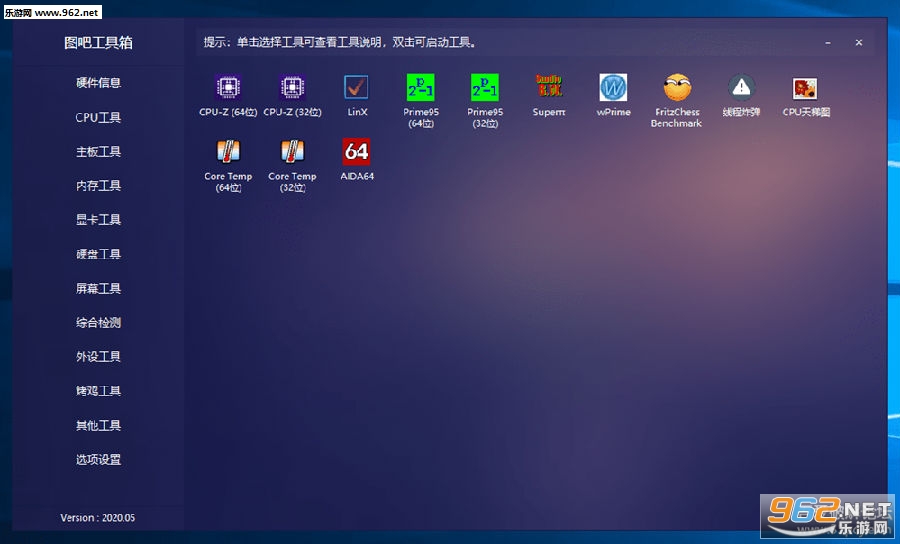
Task: Go to the 内存工具 category
Action: (x=98, y=185)
